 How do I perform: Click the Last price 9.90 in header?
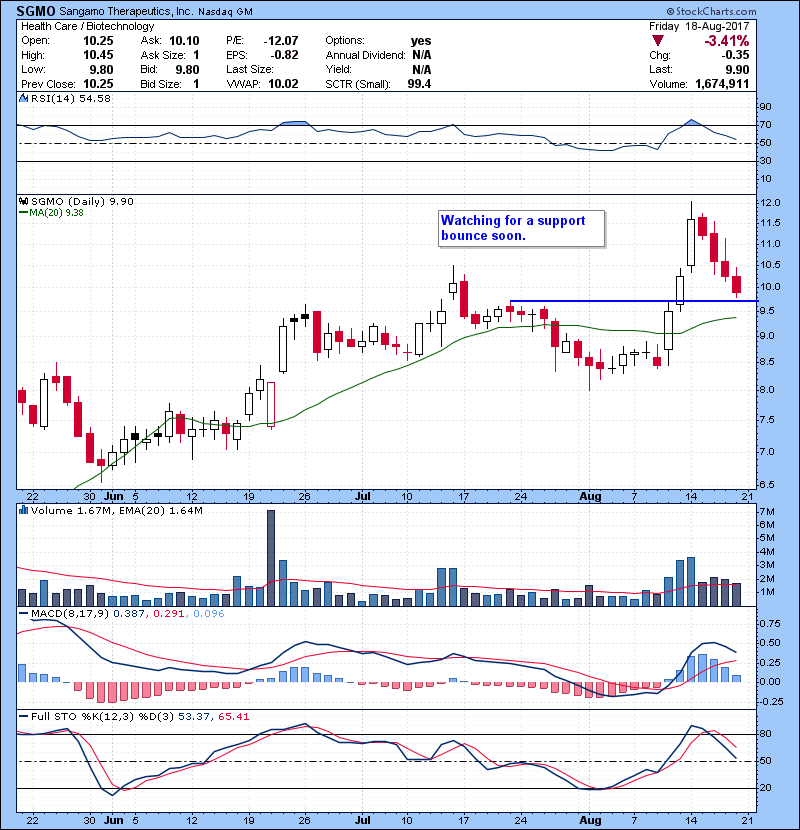coord(737,69)
